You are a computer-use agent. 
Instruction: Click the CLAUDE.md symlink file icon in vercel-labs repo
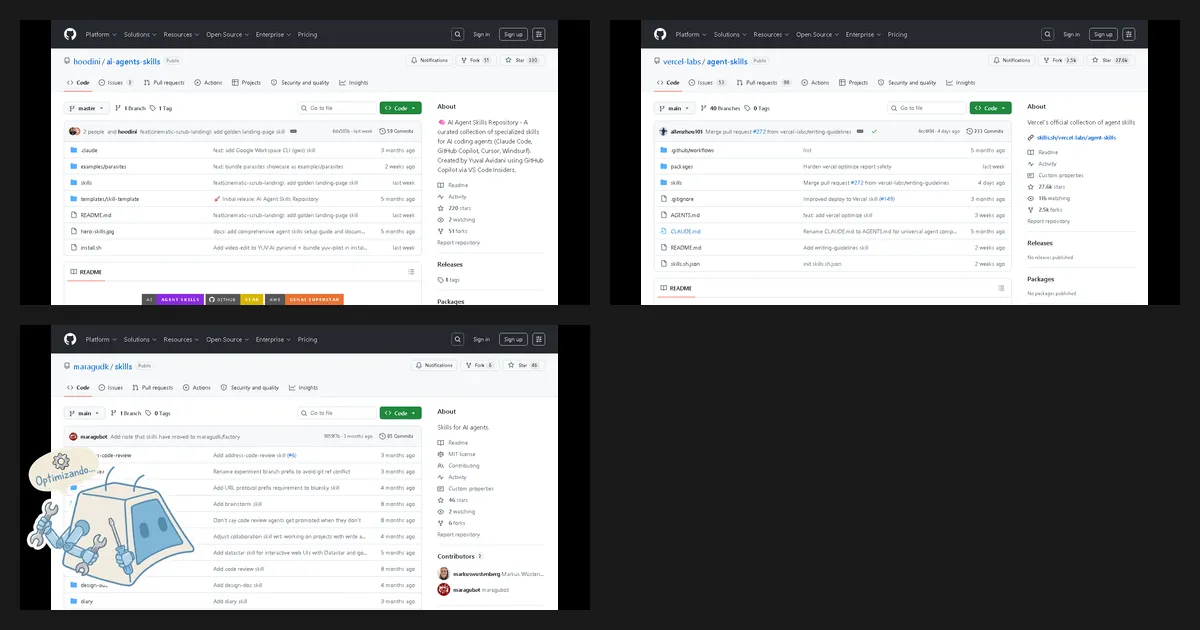[x=663, y=231]
